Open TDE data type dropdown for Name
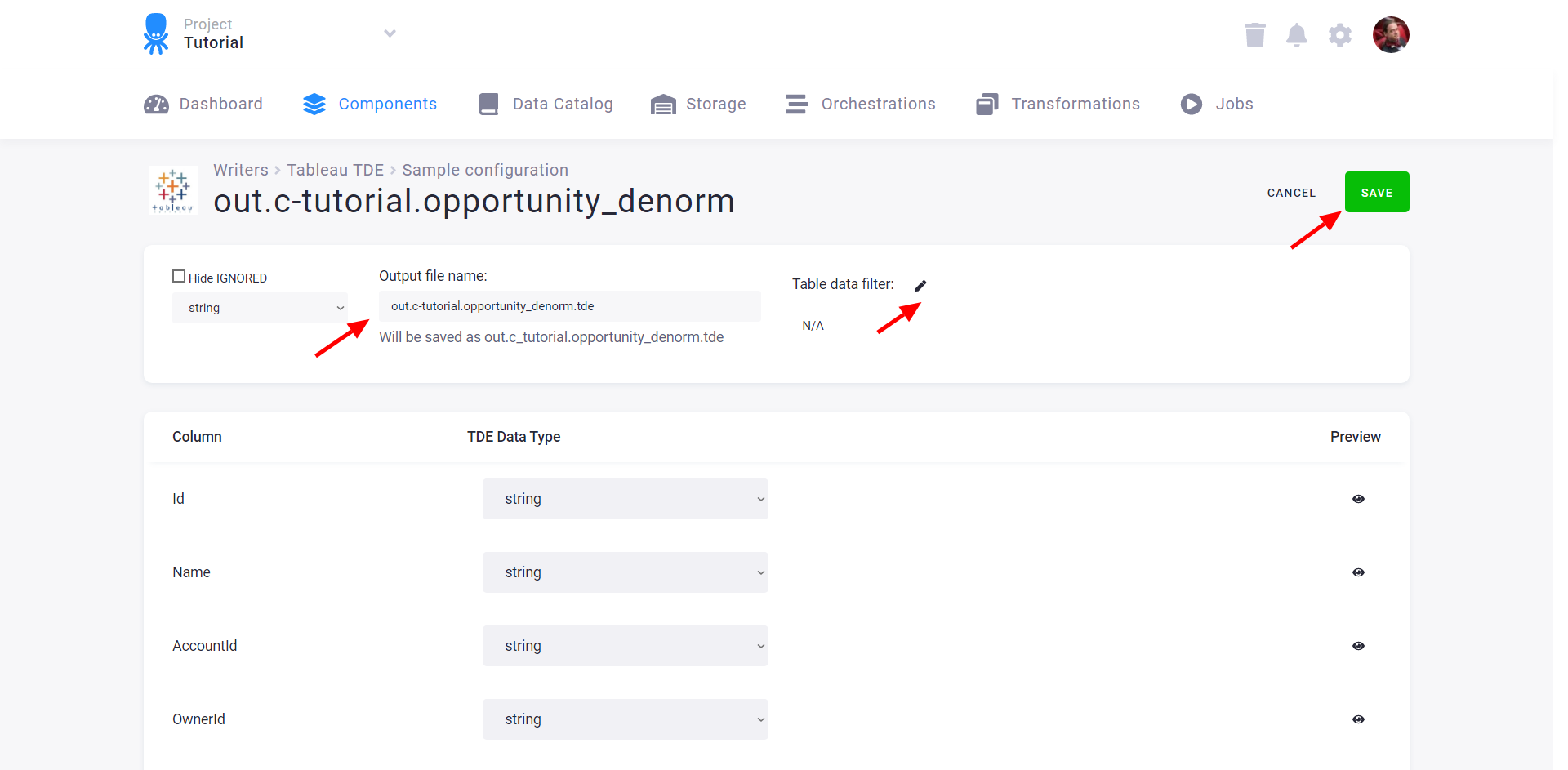1568x770 pixels. pos(626,572)
